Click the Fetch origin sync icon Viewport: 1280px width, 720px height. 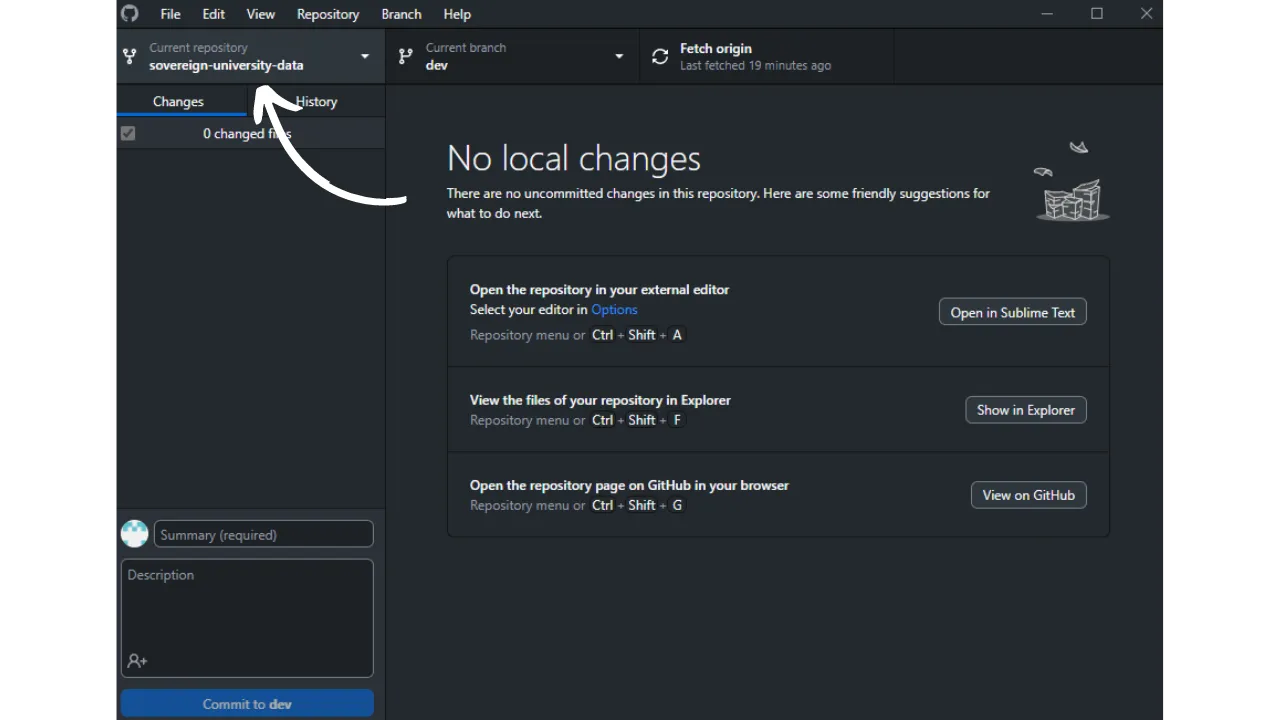[660, 57]
